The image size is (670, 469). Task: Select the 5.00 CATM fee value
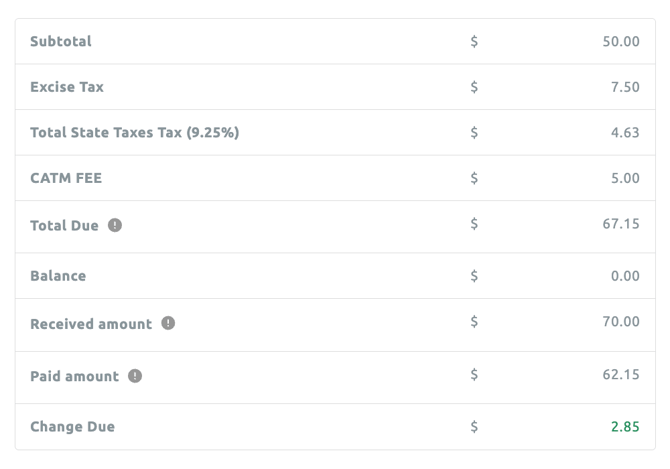pos(626,179)
